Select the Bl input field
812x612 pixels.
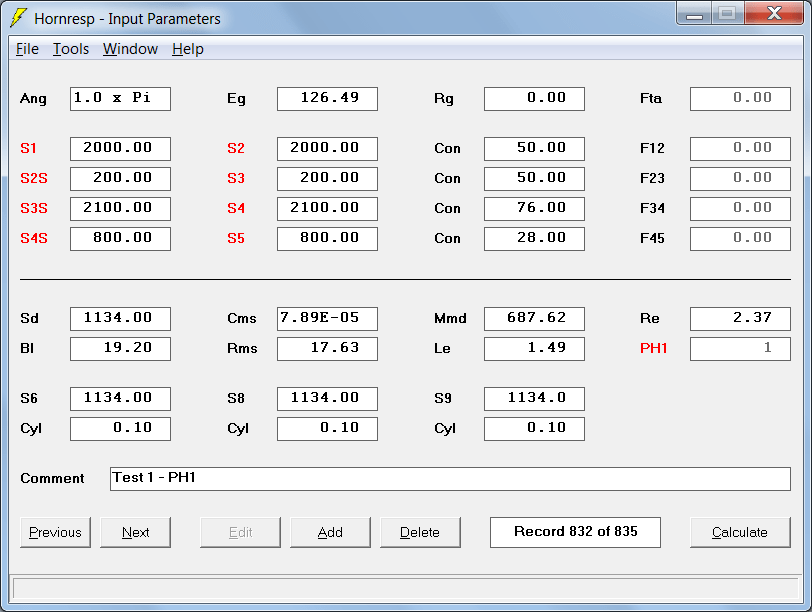point(120,349)
